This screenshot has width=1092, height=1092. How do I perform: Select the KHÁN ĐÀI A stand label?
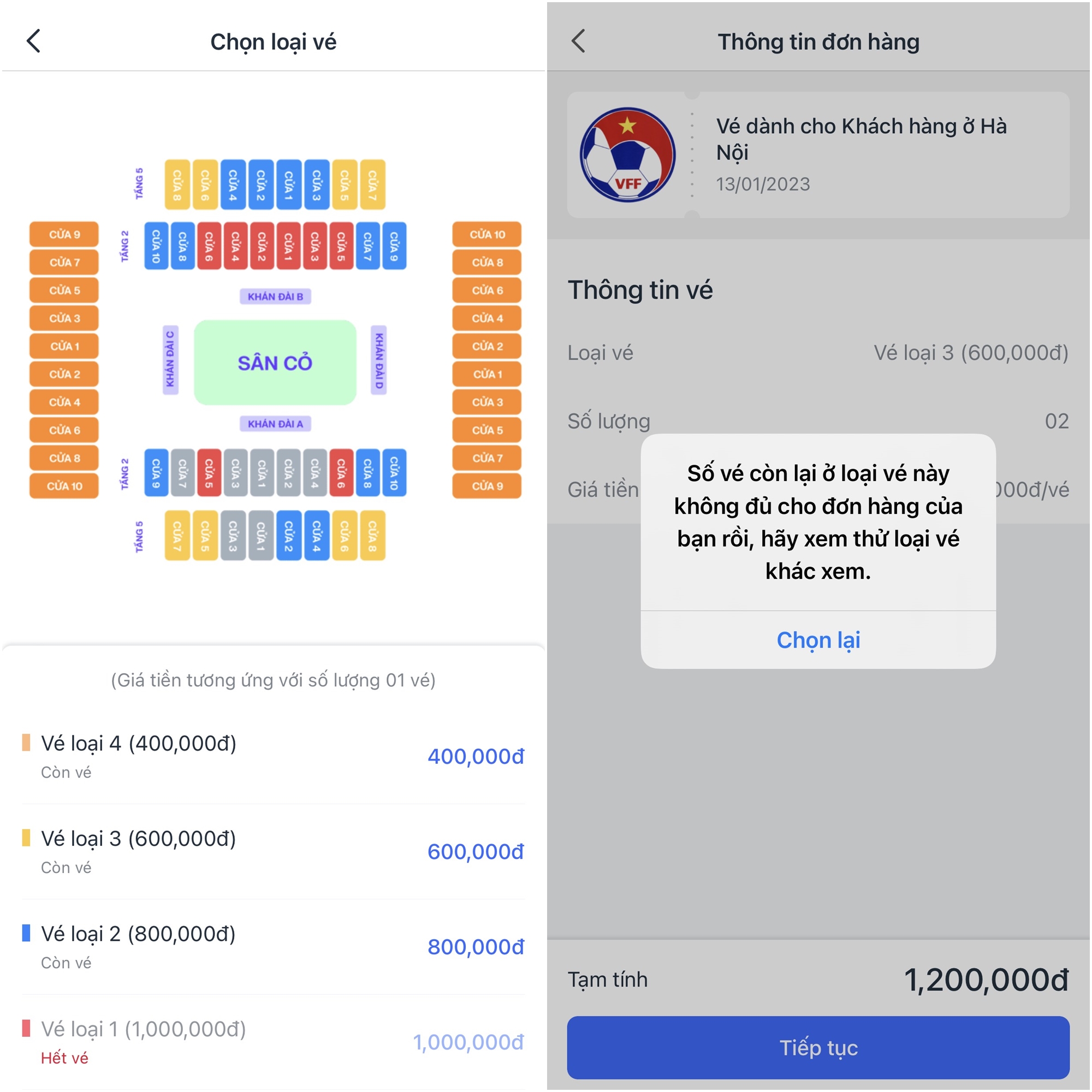tap(275, 423)
